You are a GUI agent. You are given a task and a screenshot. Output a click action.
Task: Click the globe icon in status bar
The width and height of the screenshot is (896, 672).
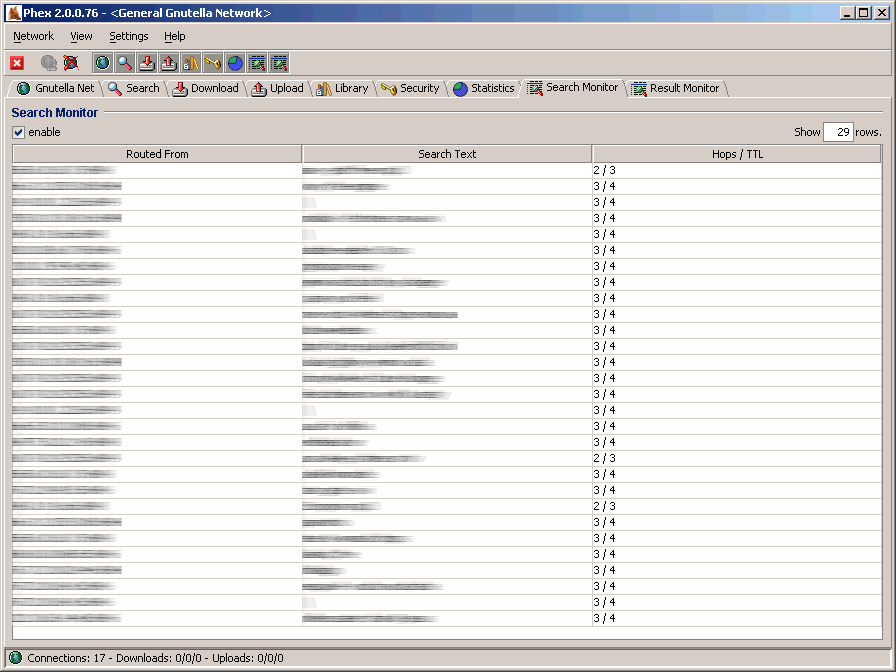point(16,658)
